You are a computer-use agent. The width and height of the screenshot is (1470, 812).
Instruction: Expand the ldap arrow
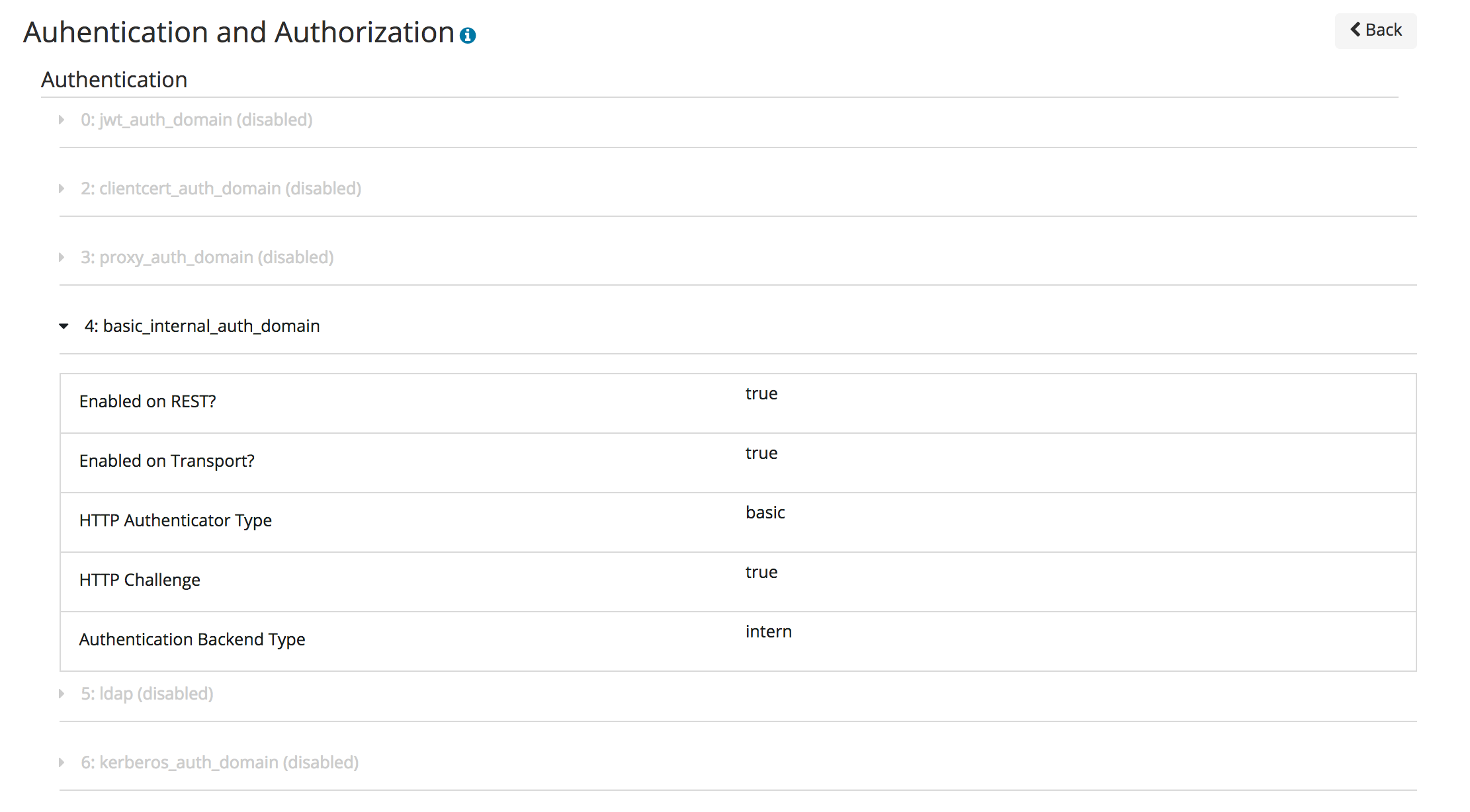(62, 694)
